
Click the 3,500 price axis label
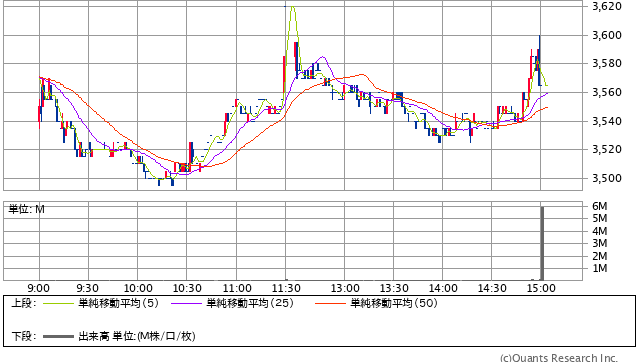coord(607,178)
